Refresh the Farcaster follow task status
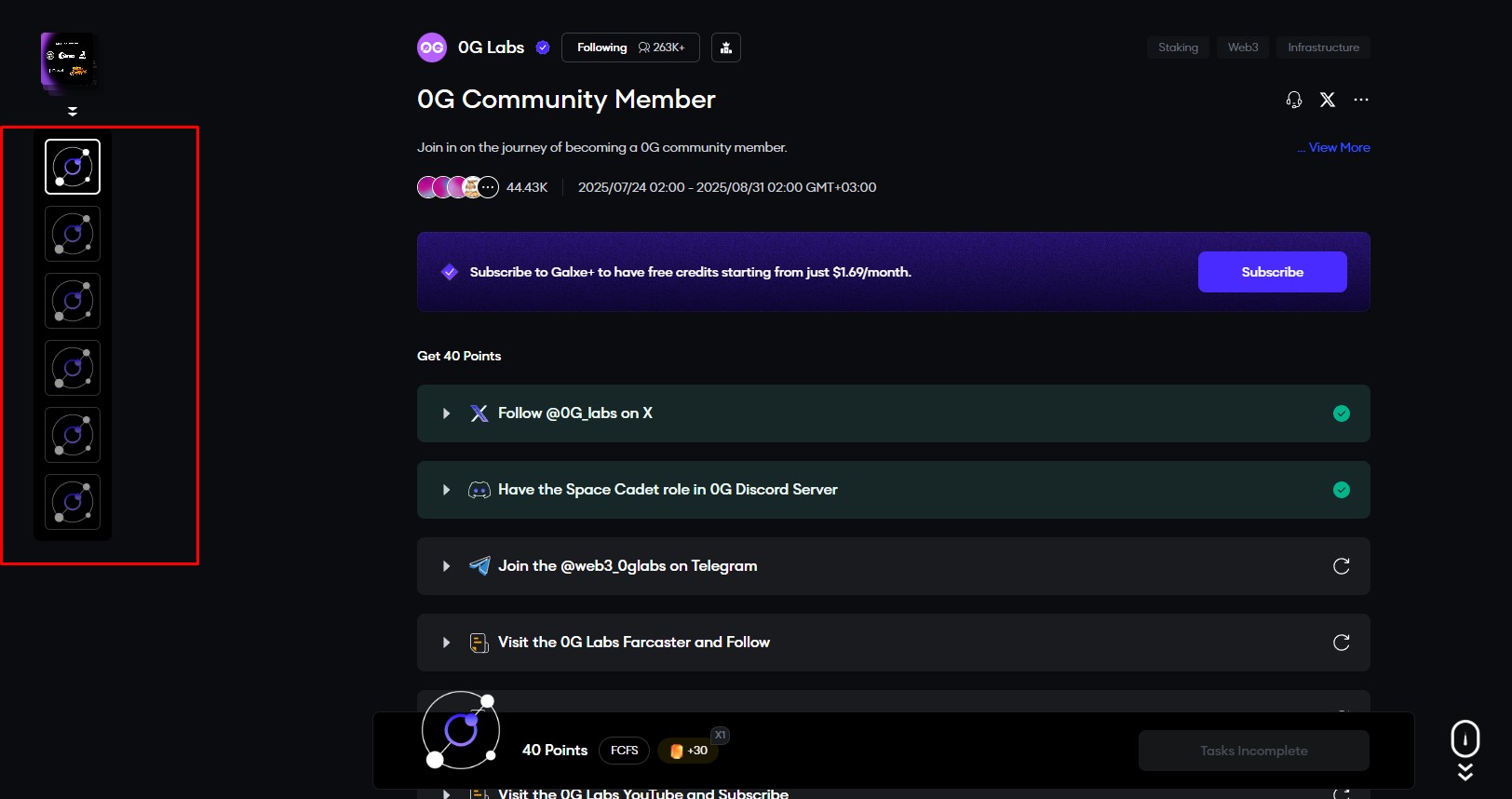 (1341, 643)
